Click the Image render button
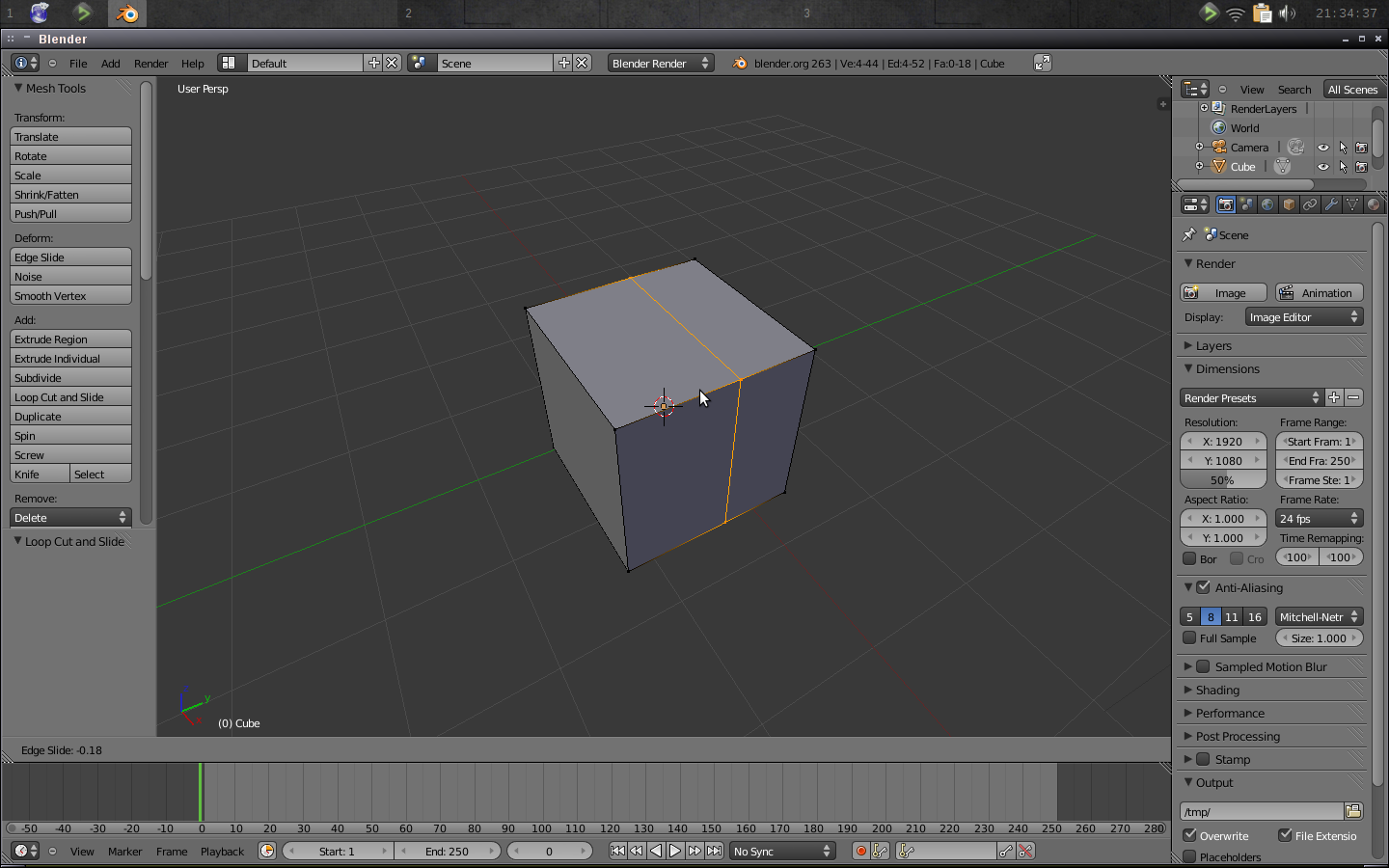 pos(1222,292)
